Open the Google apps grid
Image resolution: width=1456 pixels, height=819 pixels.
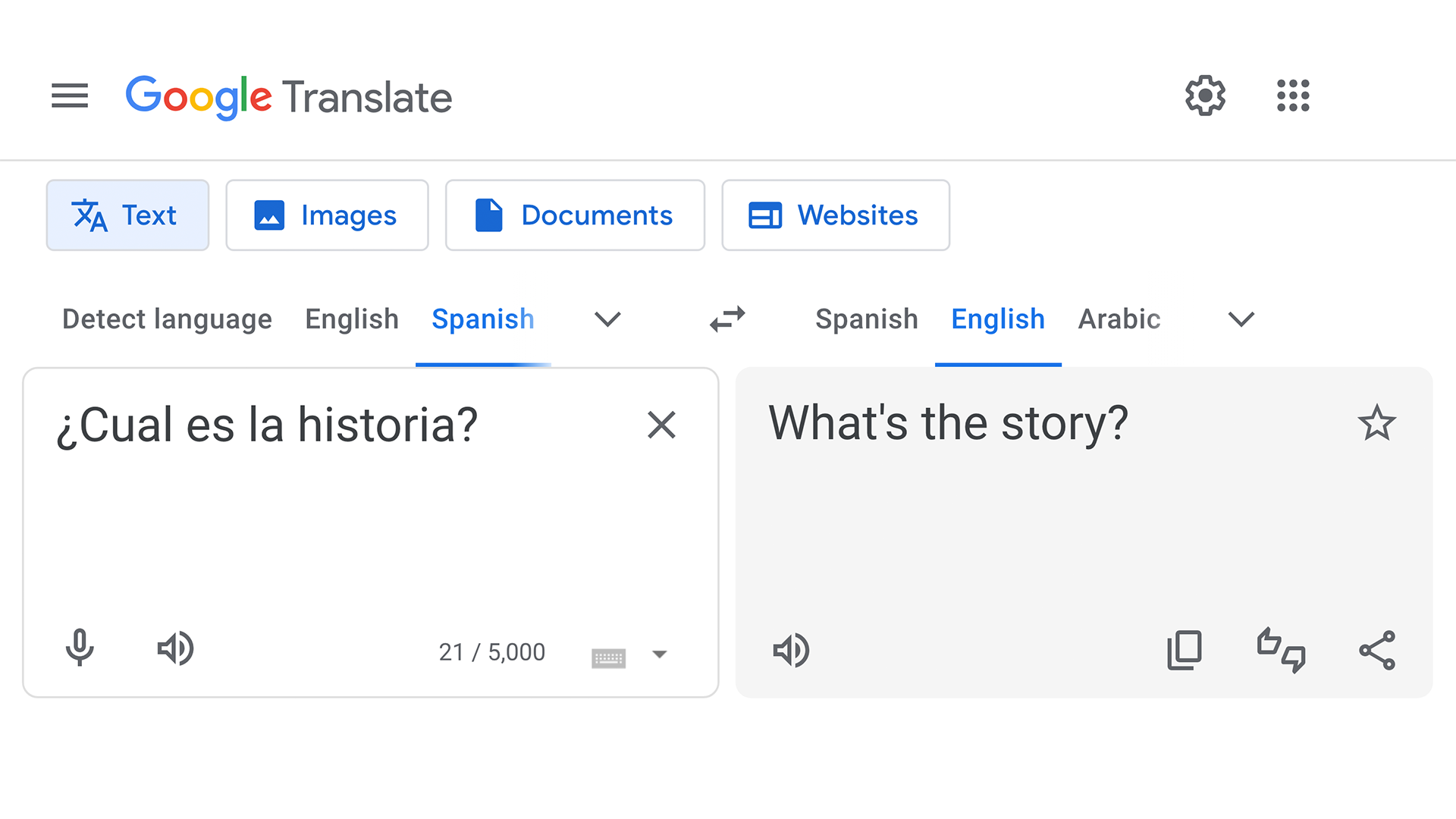tap(1293, 96)
